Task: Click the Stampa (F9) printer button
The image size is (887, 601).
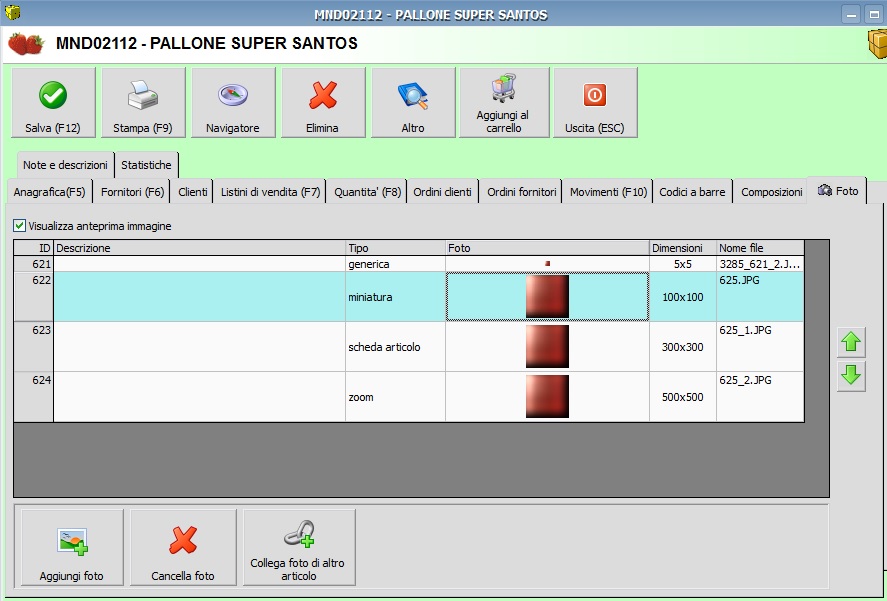Action: (x=143, y=102)
